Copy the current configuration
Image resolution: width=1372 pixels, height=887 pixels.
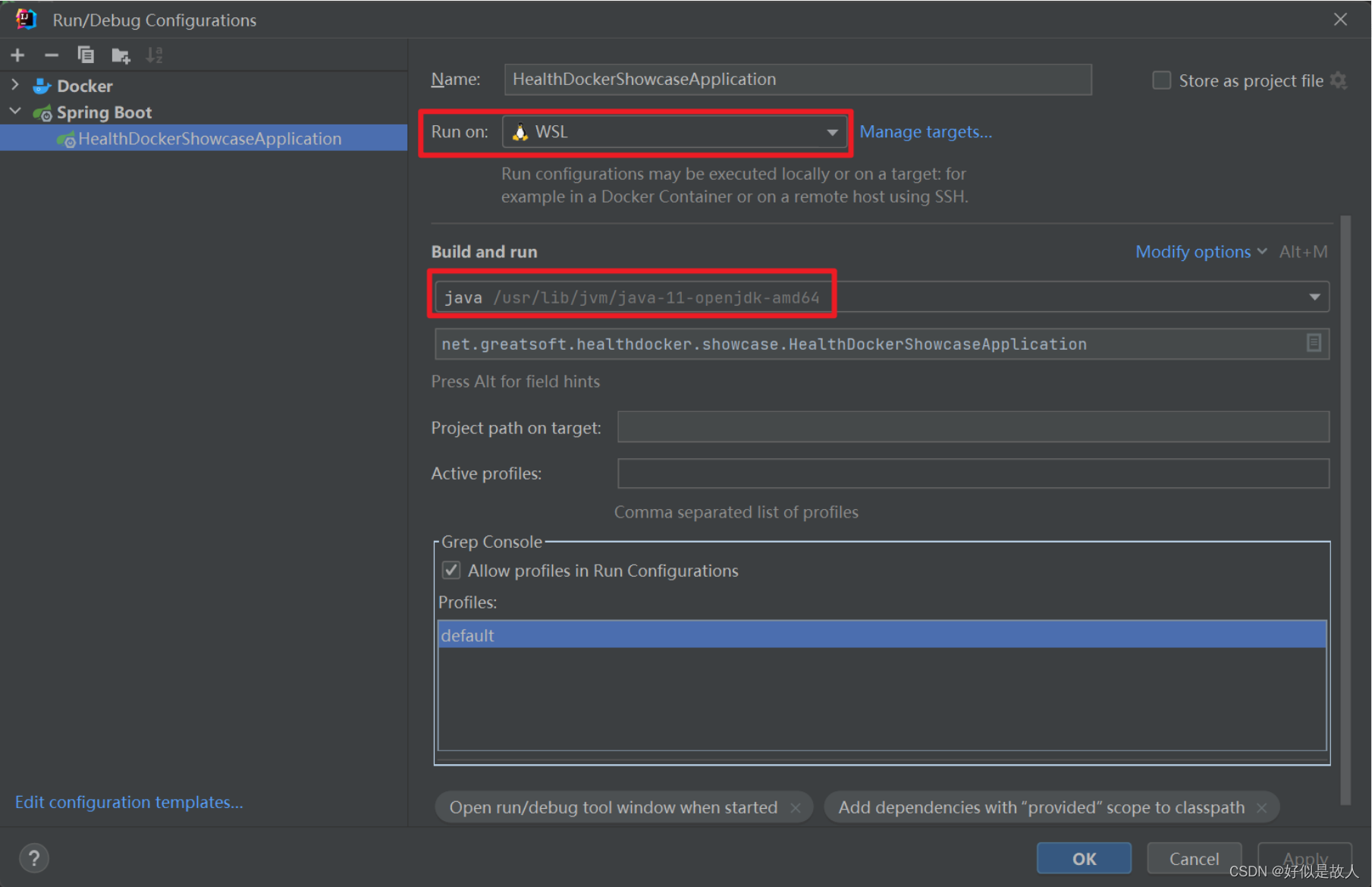[86, 55]
